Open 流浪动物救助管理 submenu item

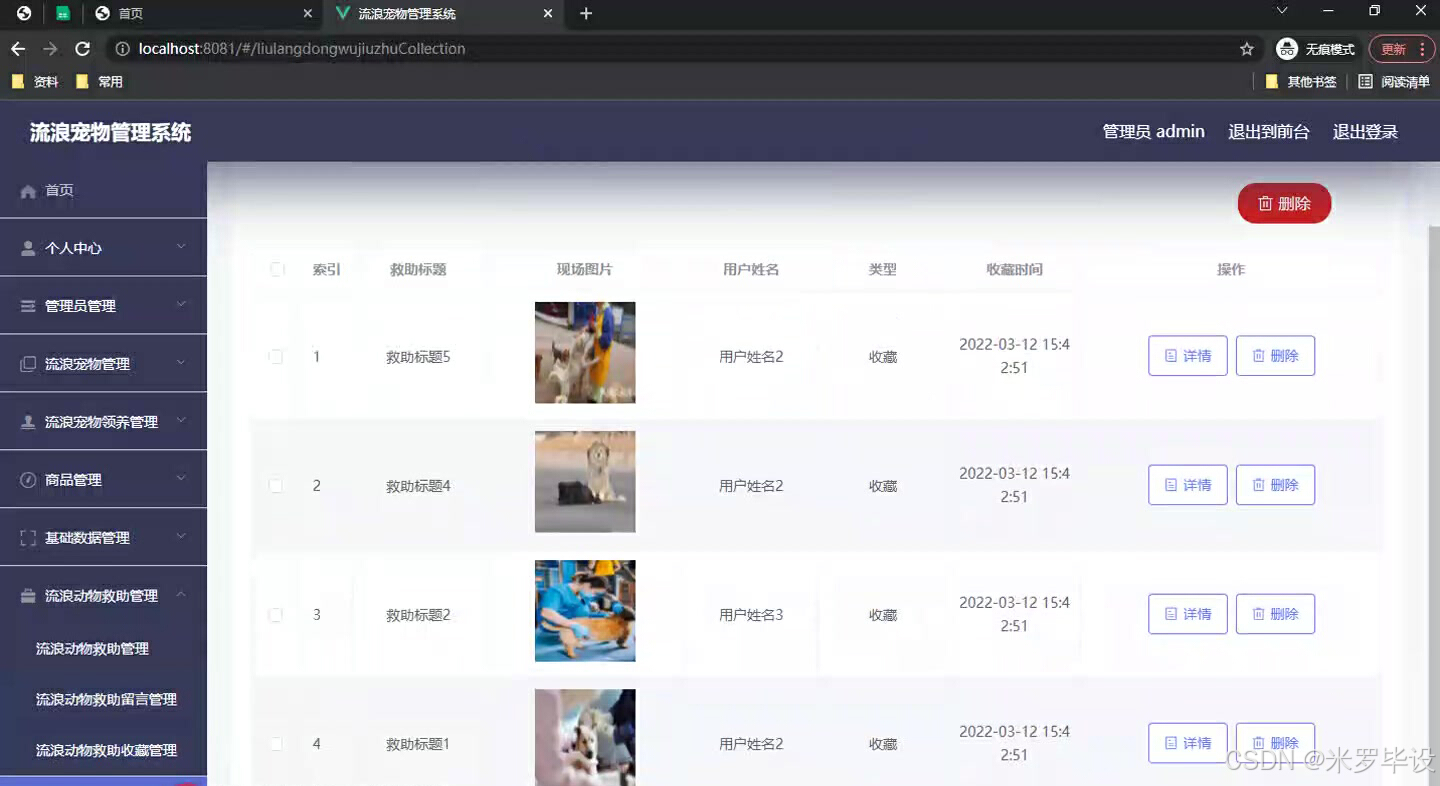click(x=103, y=649)
